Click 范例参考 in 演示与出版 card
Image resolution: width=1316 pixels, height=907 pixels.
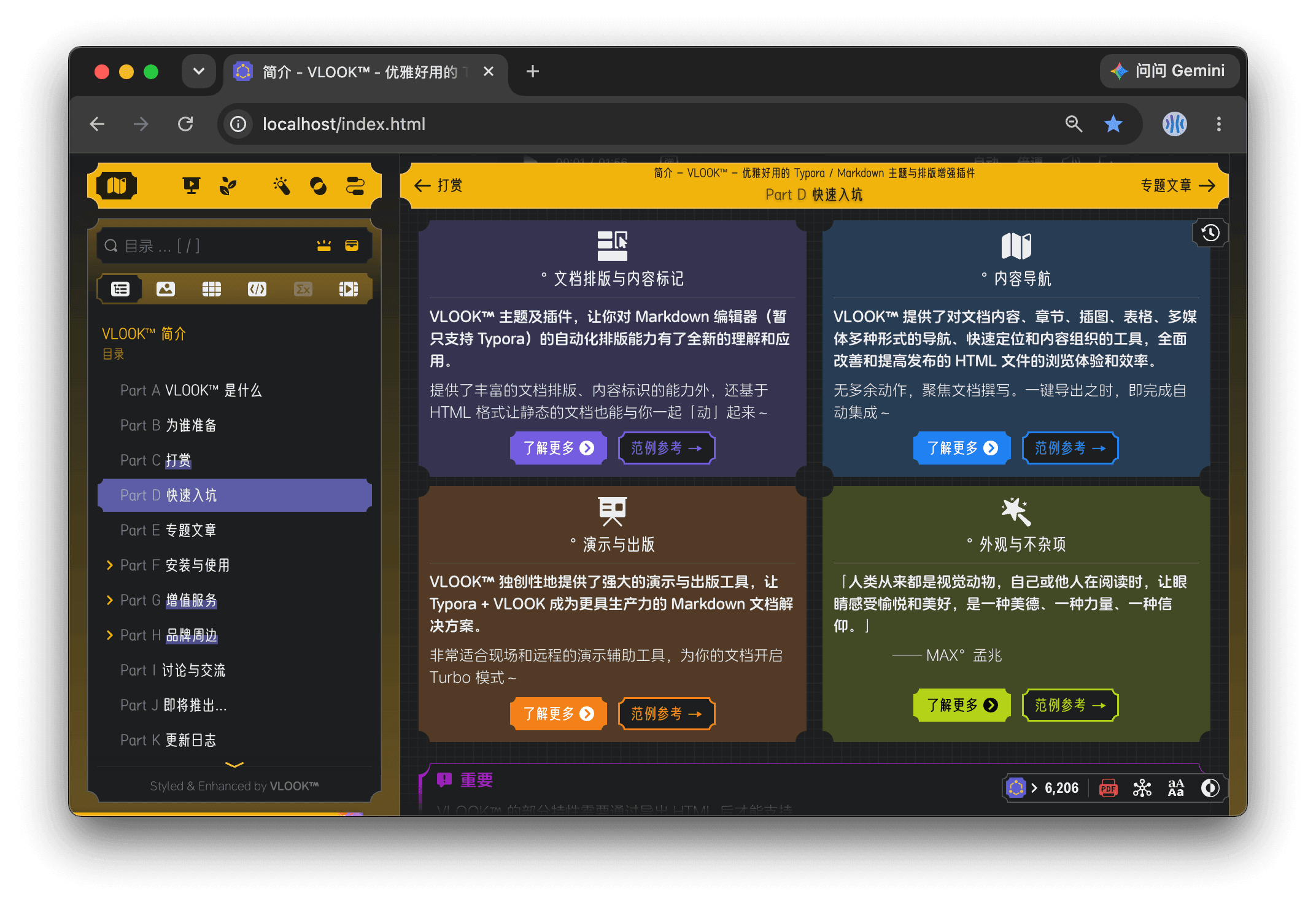(x=667, y=714)
